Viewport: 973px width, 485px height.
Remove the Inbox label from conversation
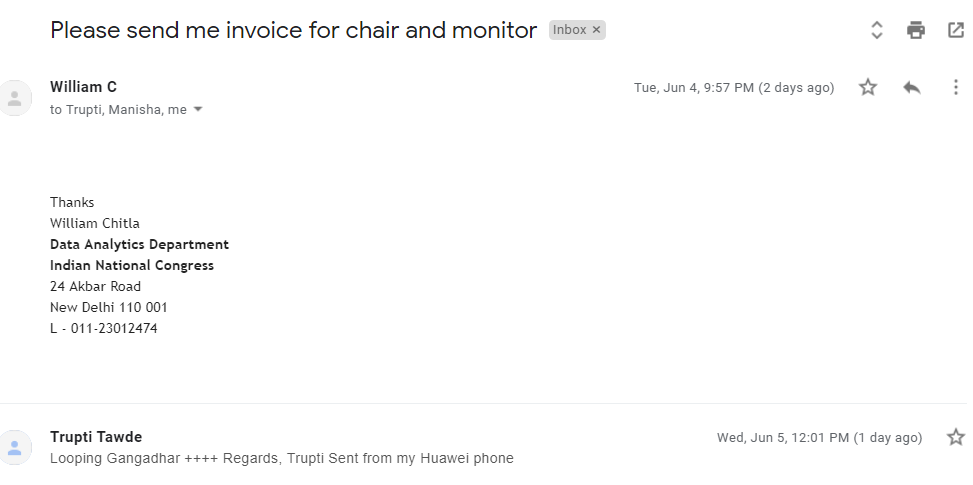point(597,30)
